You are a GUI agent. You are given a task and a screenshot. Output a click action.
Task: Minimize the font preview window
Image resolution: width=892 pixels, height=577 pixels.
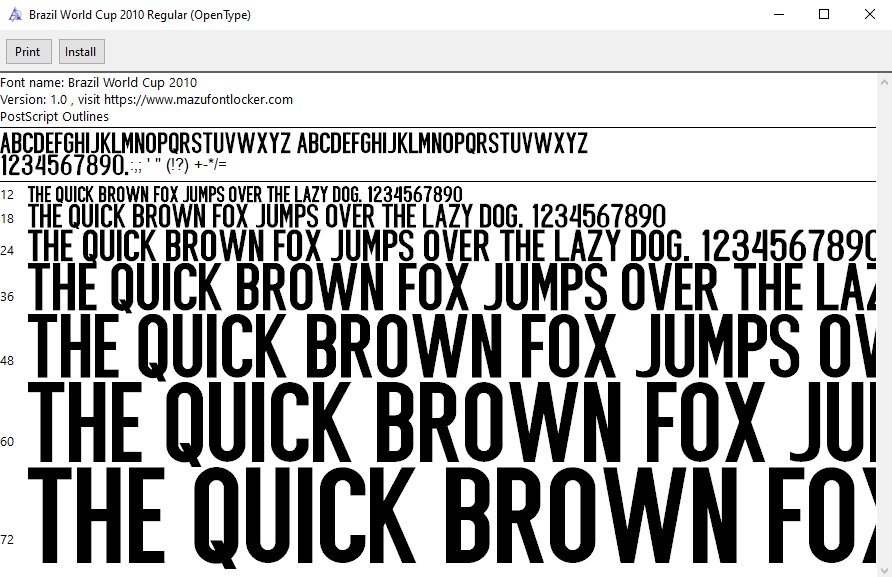pyautogui.click(x=777, y=14)
